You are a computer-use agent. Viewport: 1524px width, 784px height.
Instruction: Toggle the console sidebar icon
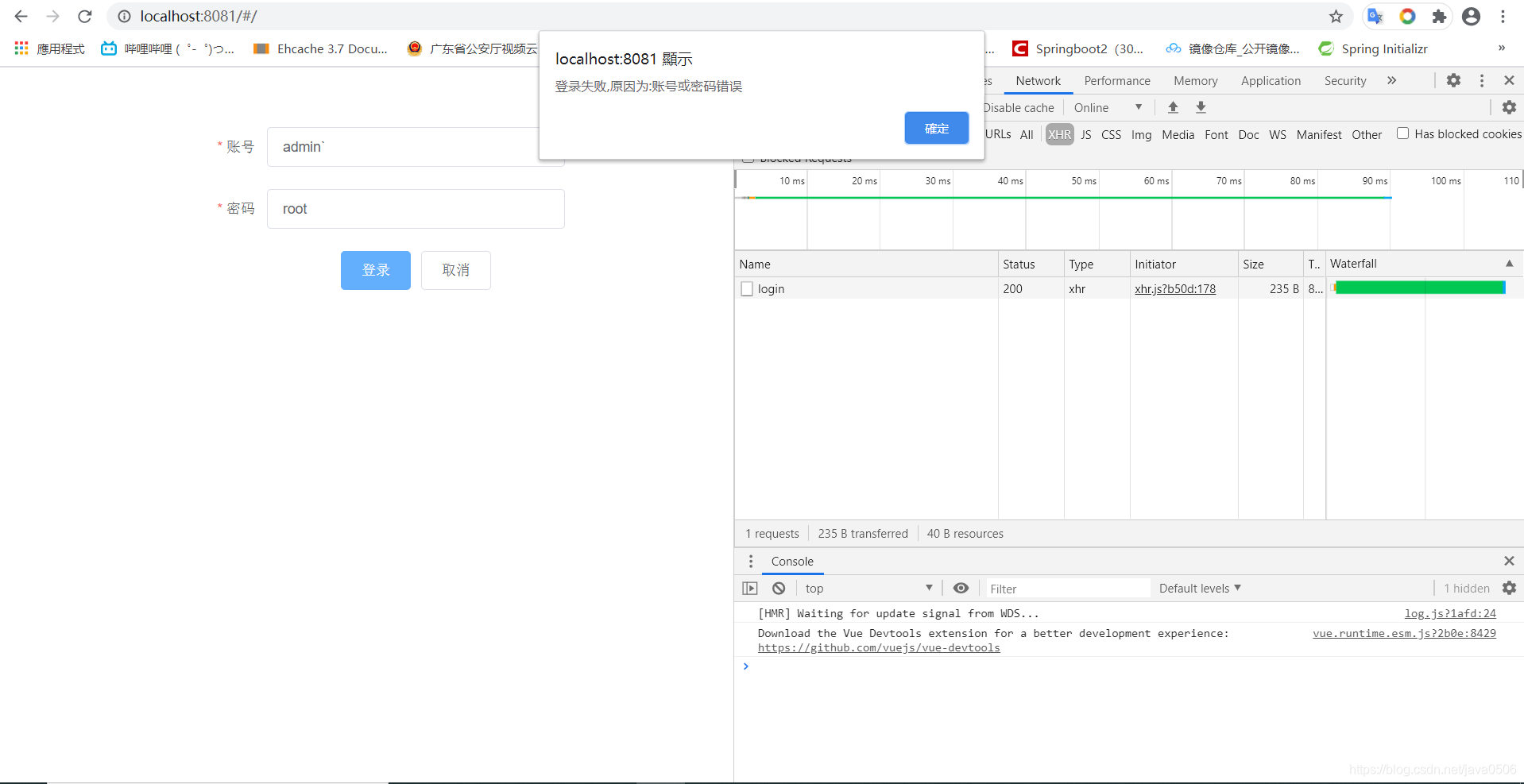click(x=749, y=589)
